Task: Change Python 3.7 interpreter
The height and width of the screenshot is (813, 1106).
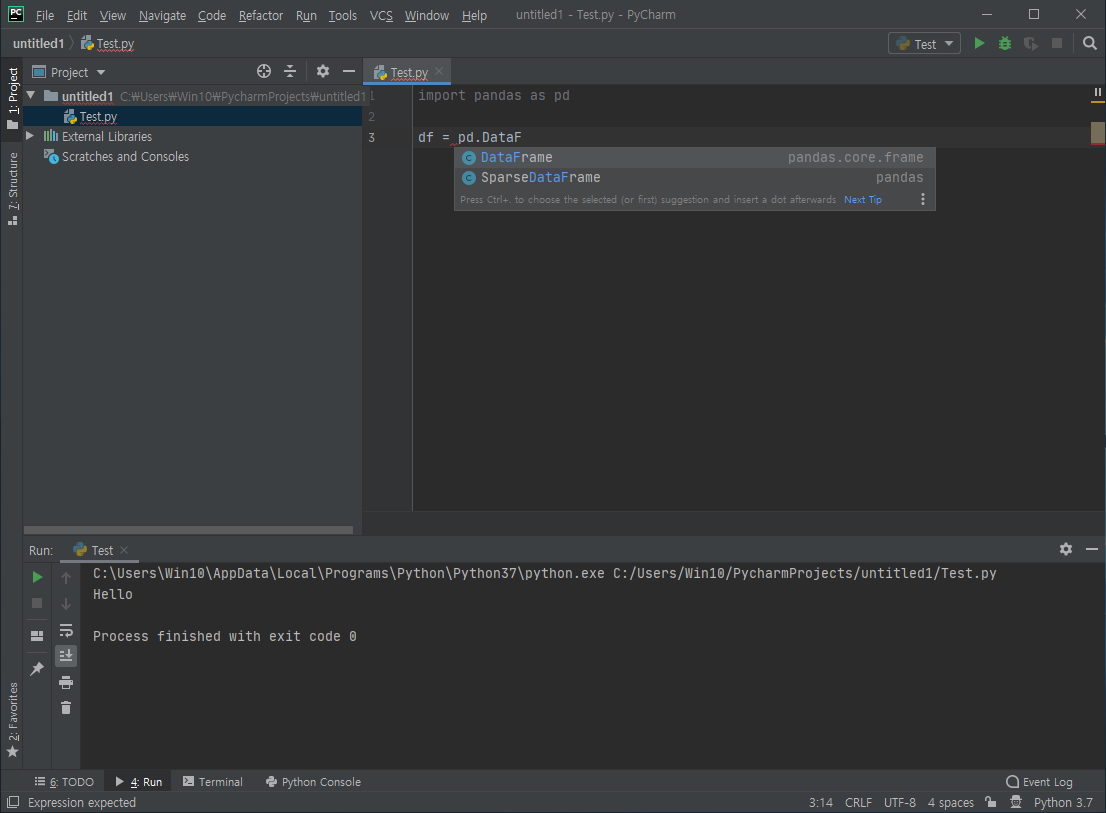Action: coord(1063,802)
